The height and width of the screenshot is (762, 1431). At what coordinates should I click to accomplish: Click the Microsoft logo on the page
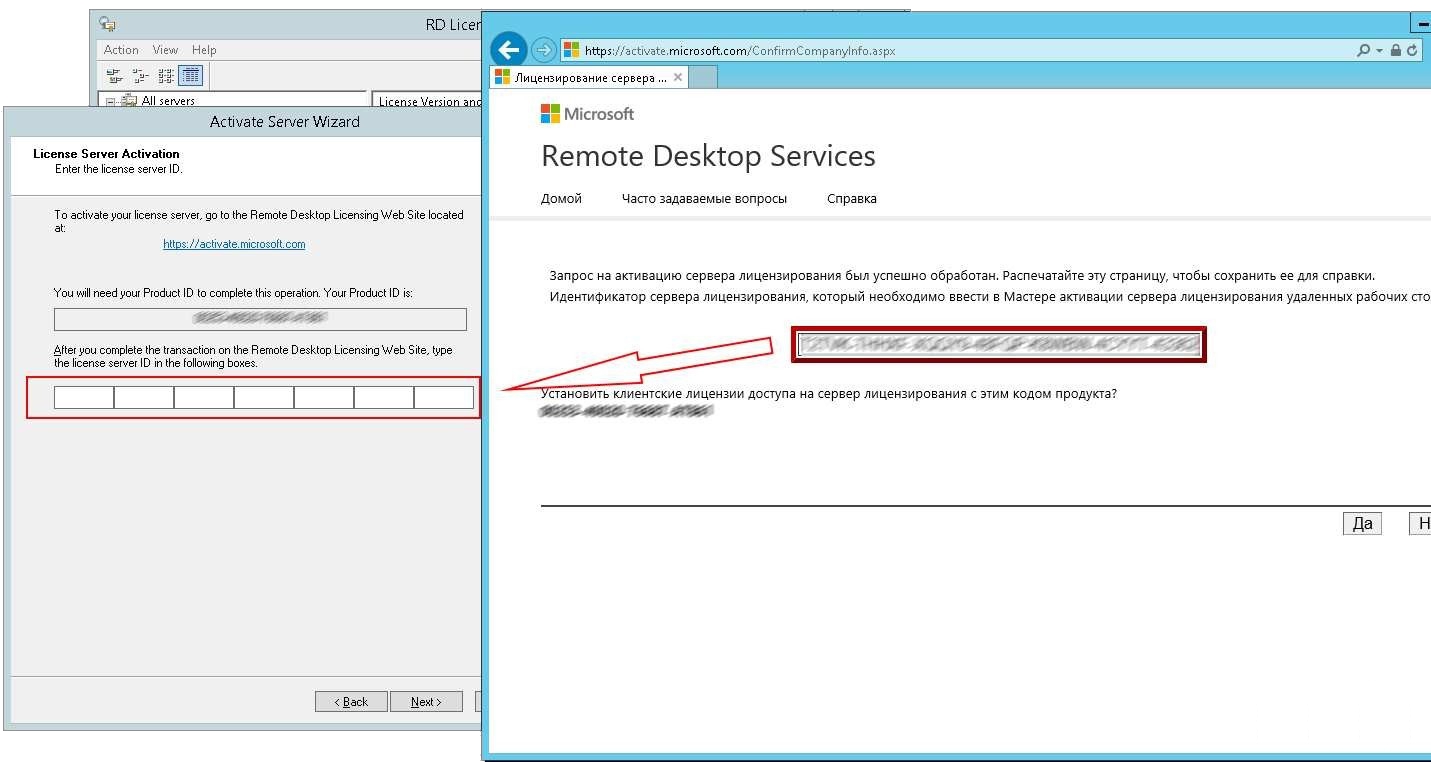[x=587, y=114]
